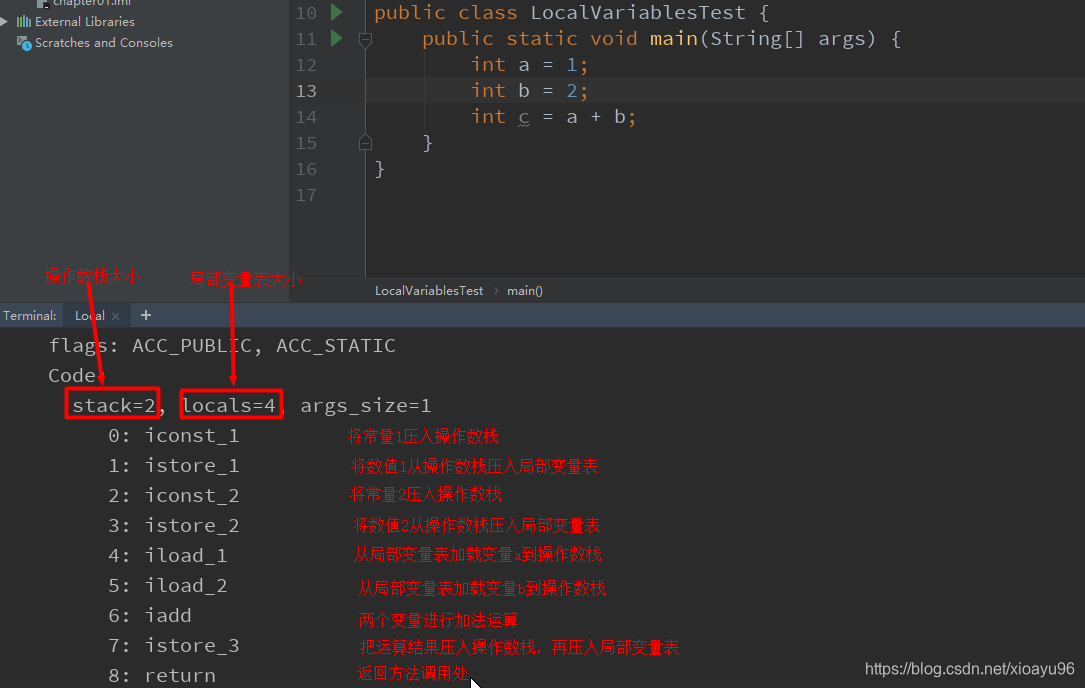Run LocalVariablesTest class from gutter line 10
This screenshot has height=688, width=1085.
click(x=336, y=12)
